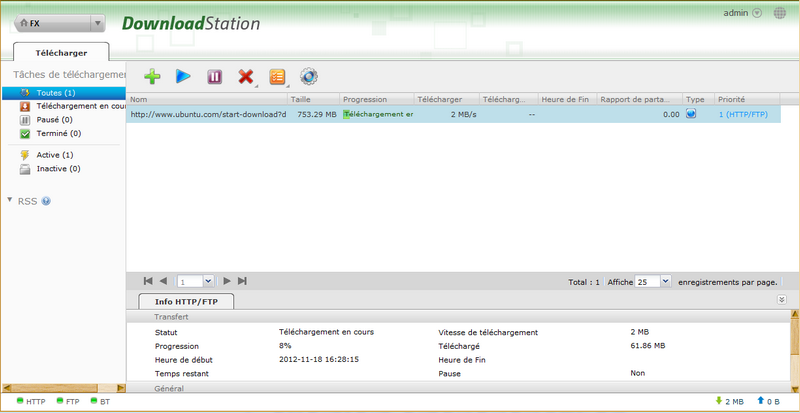
Task: Select Toutes (1) filter
Action: 64,93
